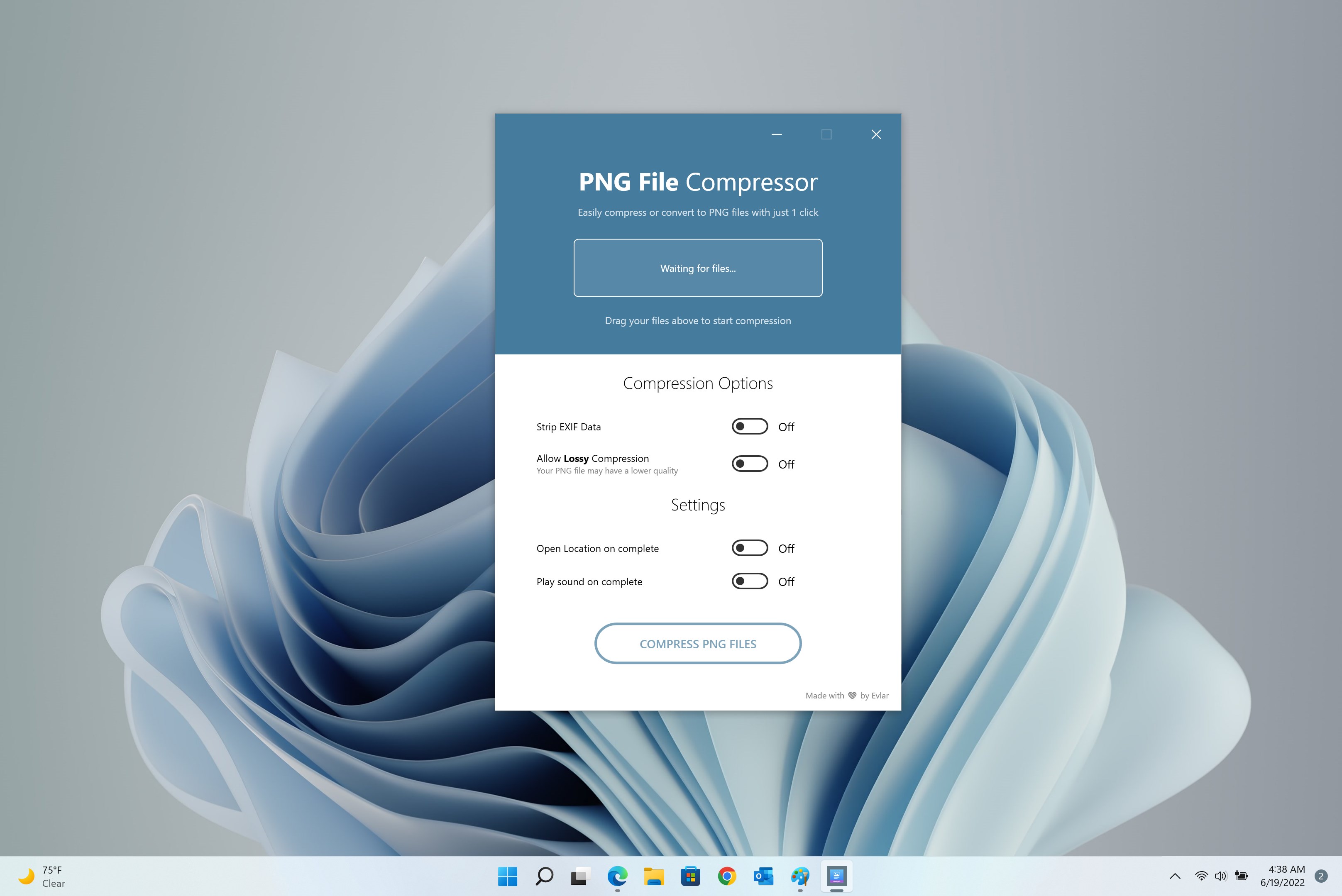Screen dimensions: 1342x896
Task: Open taskbar Search
Action: click(544, 876)
